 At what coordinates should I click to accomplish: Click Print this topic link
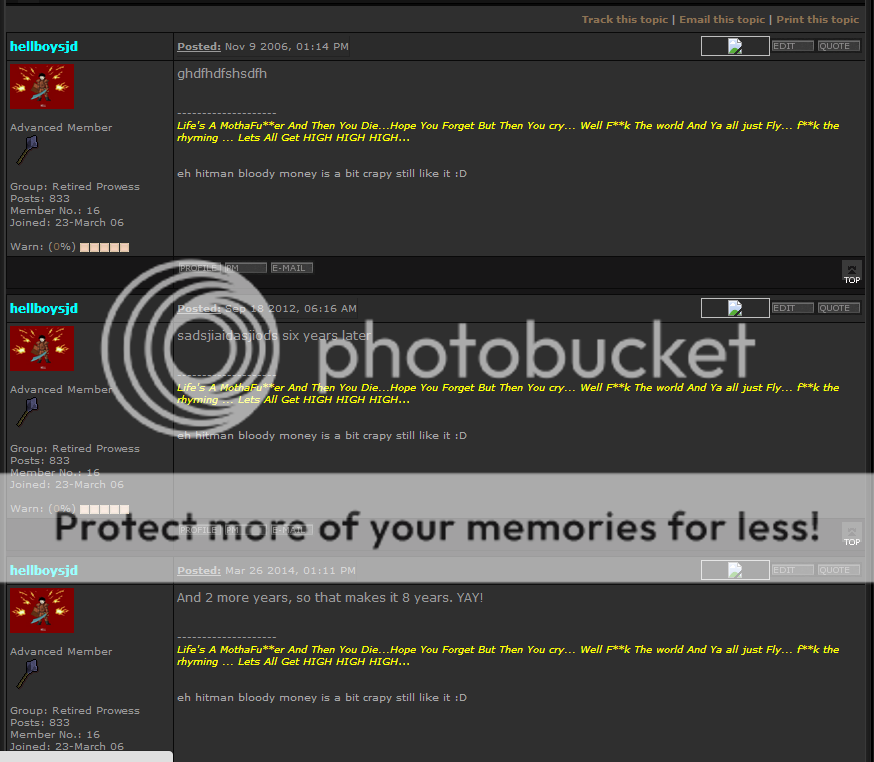(818, 20)
